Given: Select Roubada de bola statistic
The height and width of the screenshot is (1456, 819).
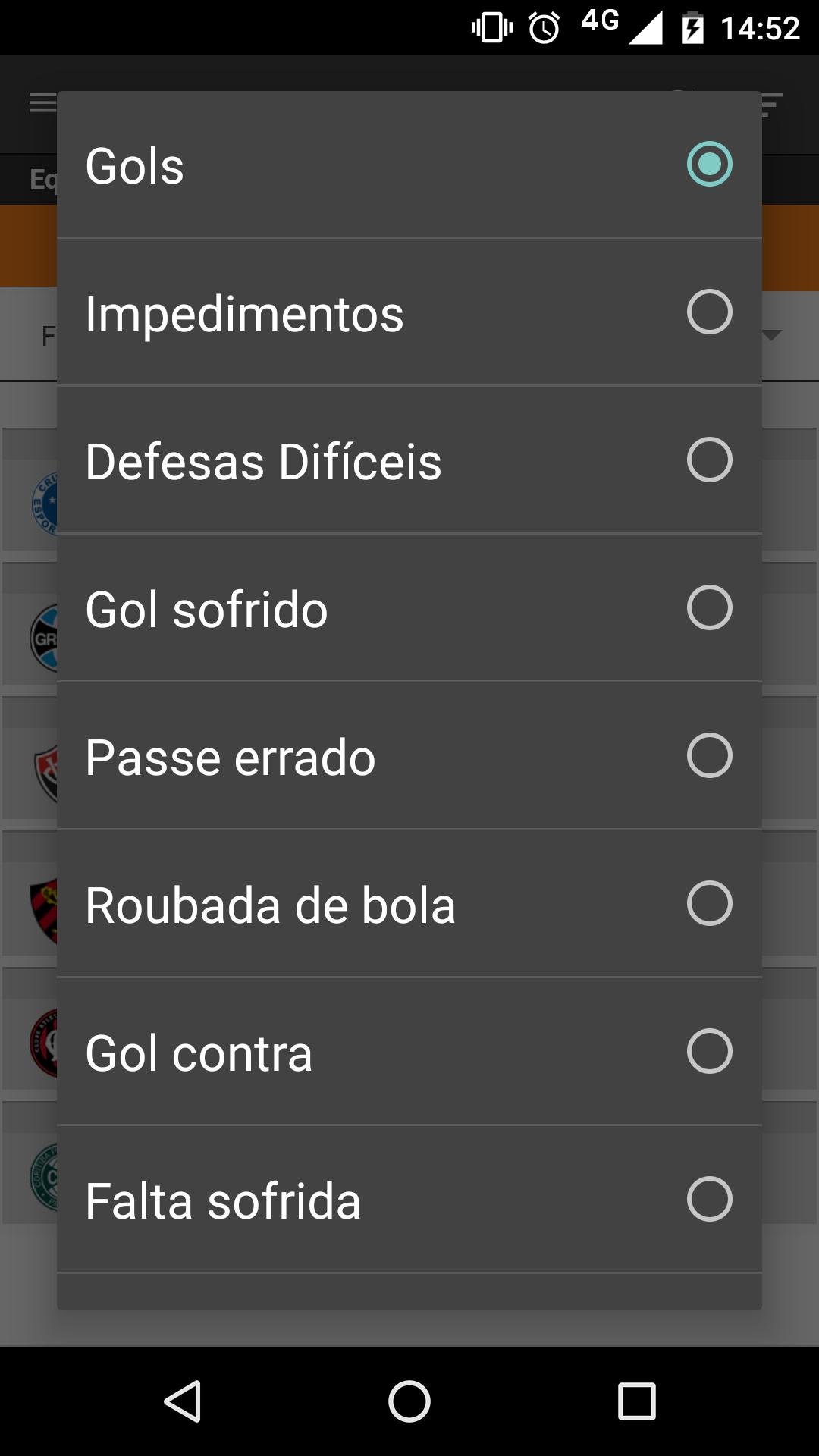Looking at the screenshot, I should click(409, 904).
